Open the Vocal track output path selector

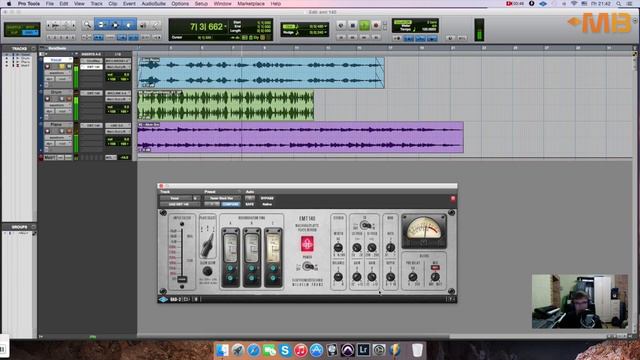(118, 67)
